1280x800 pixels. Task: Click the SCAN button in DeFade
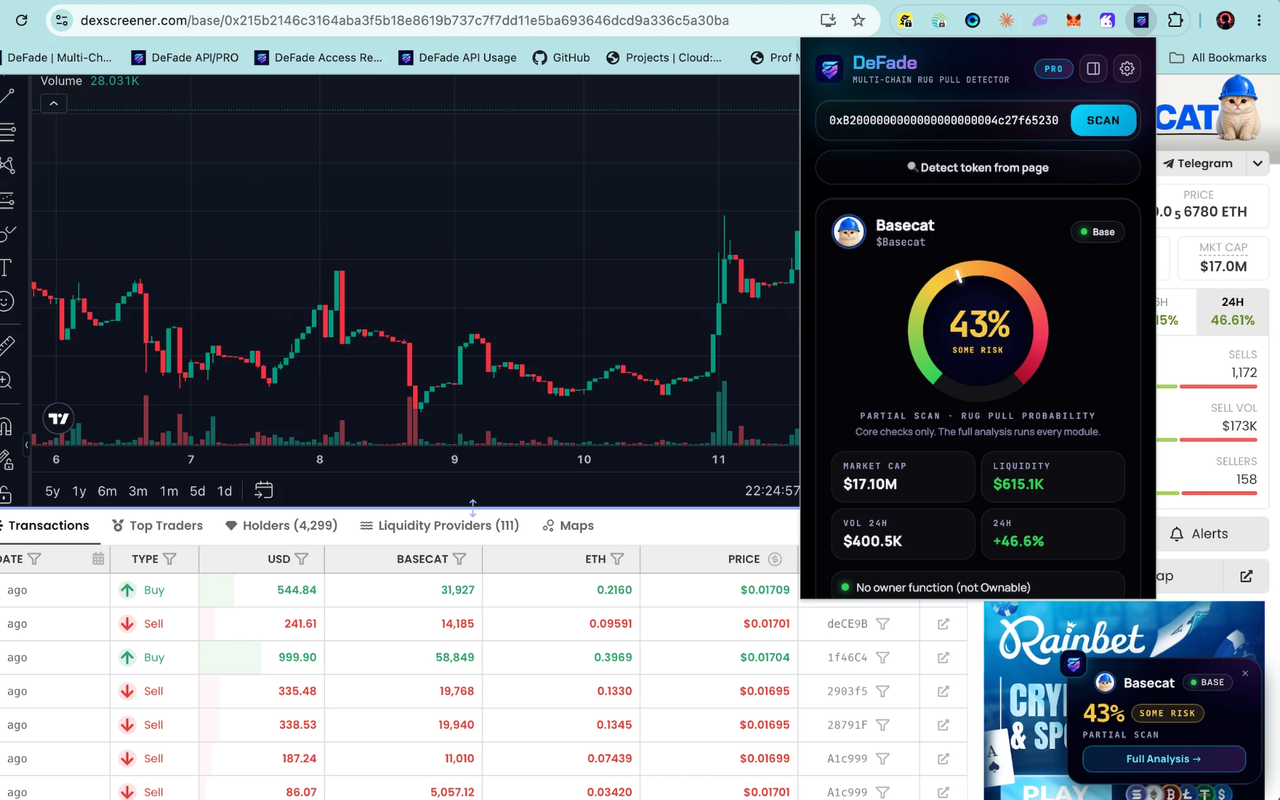[1103, 120]
